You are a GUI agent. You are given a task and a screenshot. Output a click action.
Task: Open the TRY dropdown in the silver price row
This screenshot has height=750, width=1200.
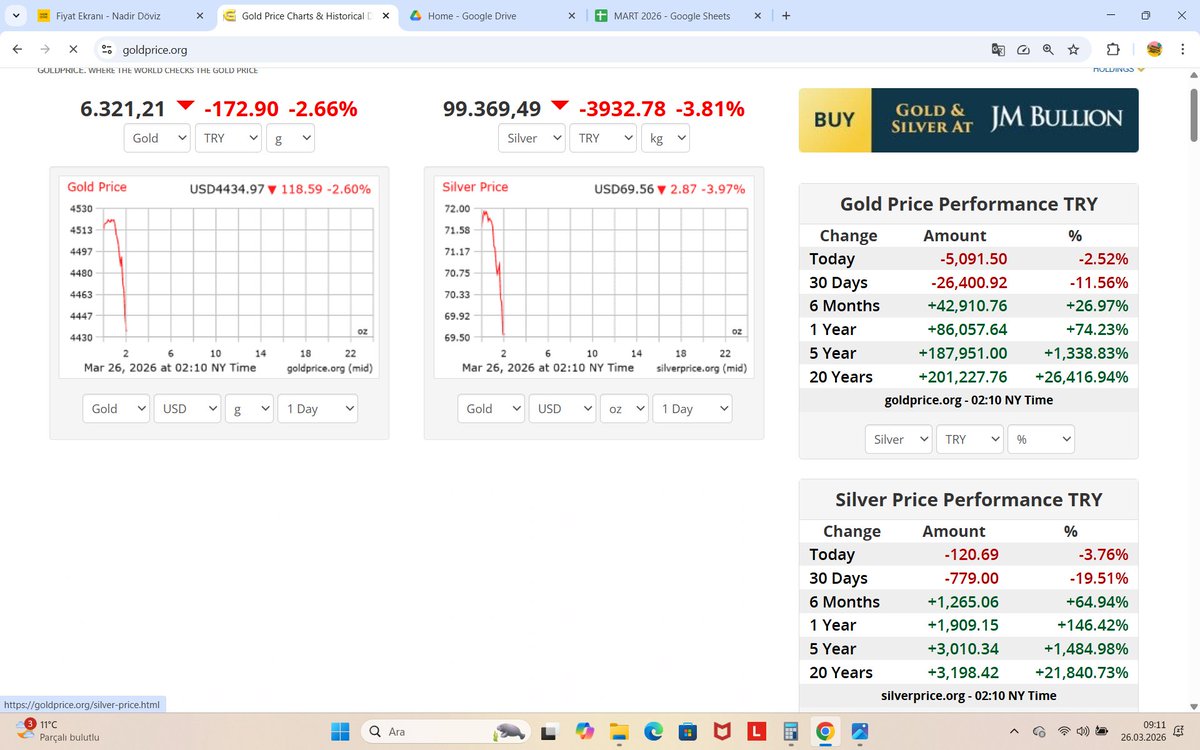tap(603, 138)
